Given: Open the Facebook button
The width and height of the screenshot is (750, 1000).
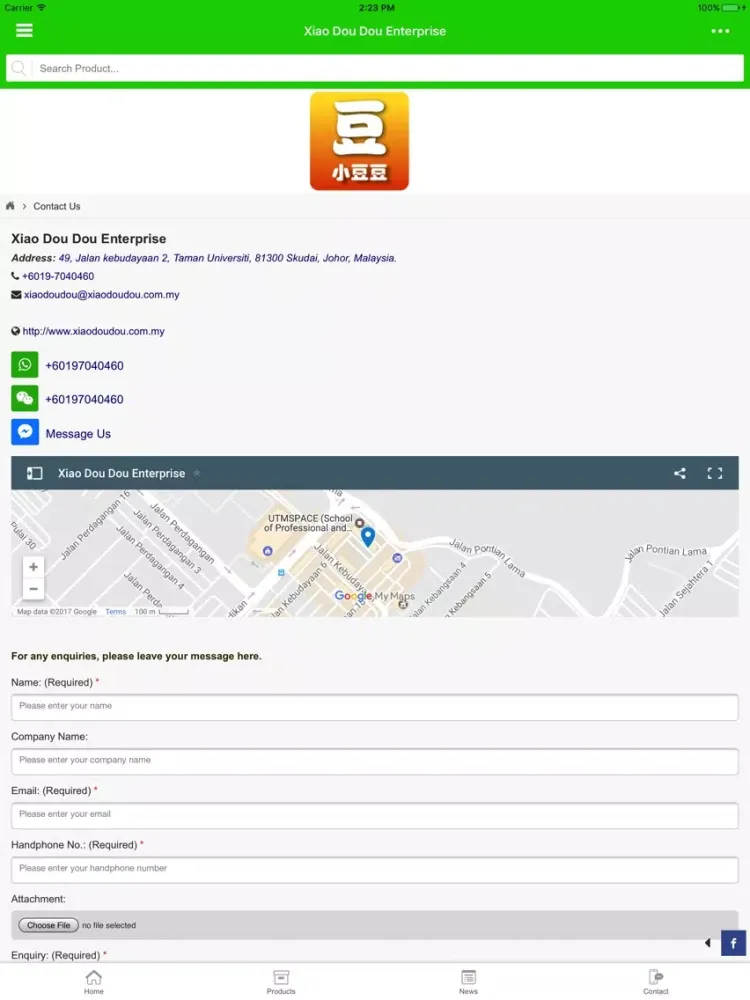Looking at the screenshot, I should click(x=733, y=943).
